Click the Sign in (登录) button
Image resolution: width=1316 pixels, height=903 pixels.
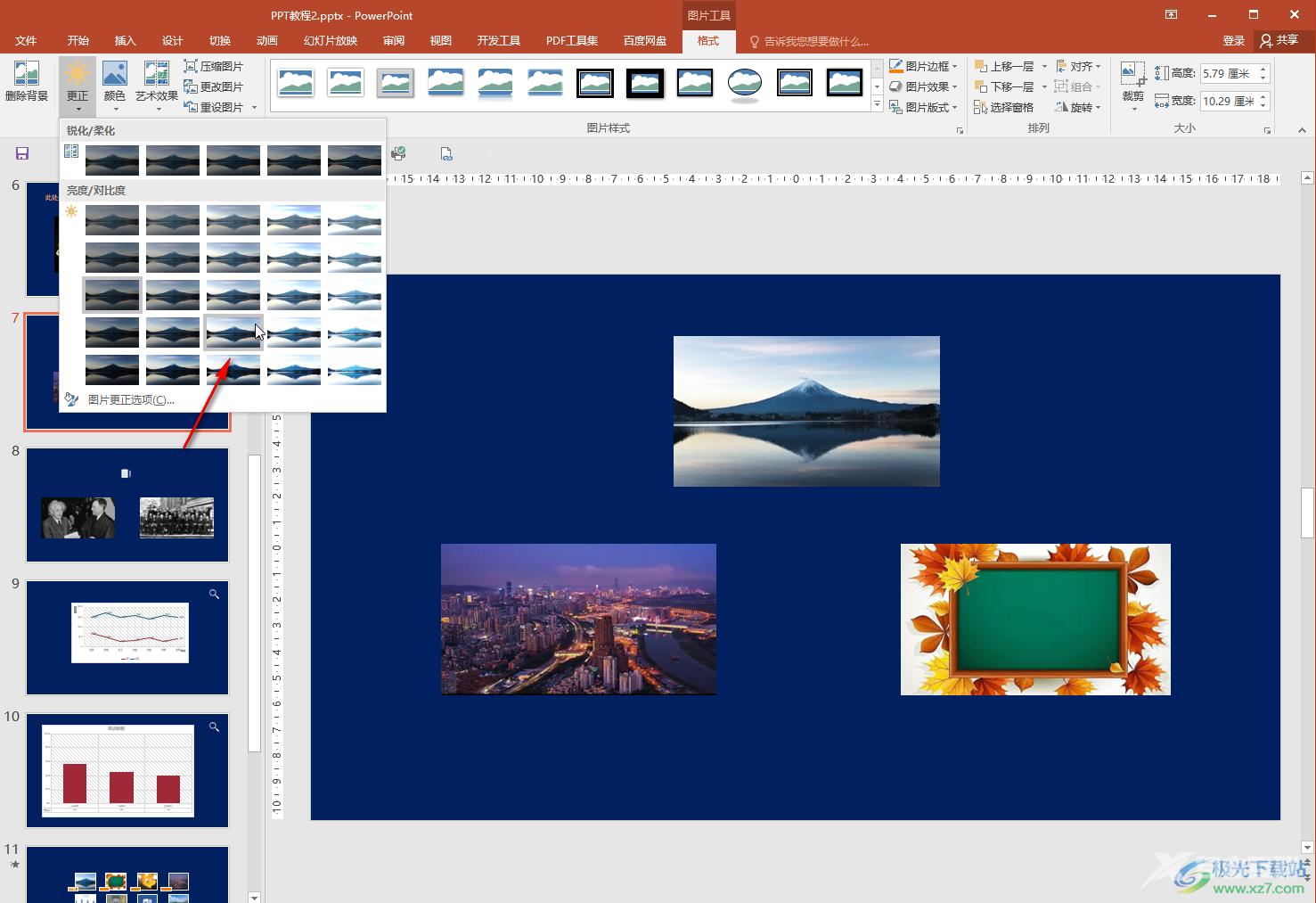click(x=1233, y=41)
